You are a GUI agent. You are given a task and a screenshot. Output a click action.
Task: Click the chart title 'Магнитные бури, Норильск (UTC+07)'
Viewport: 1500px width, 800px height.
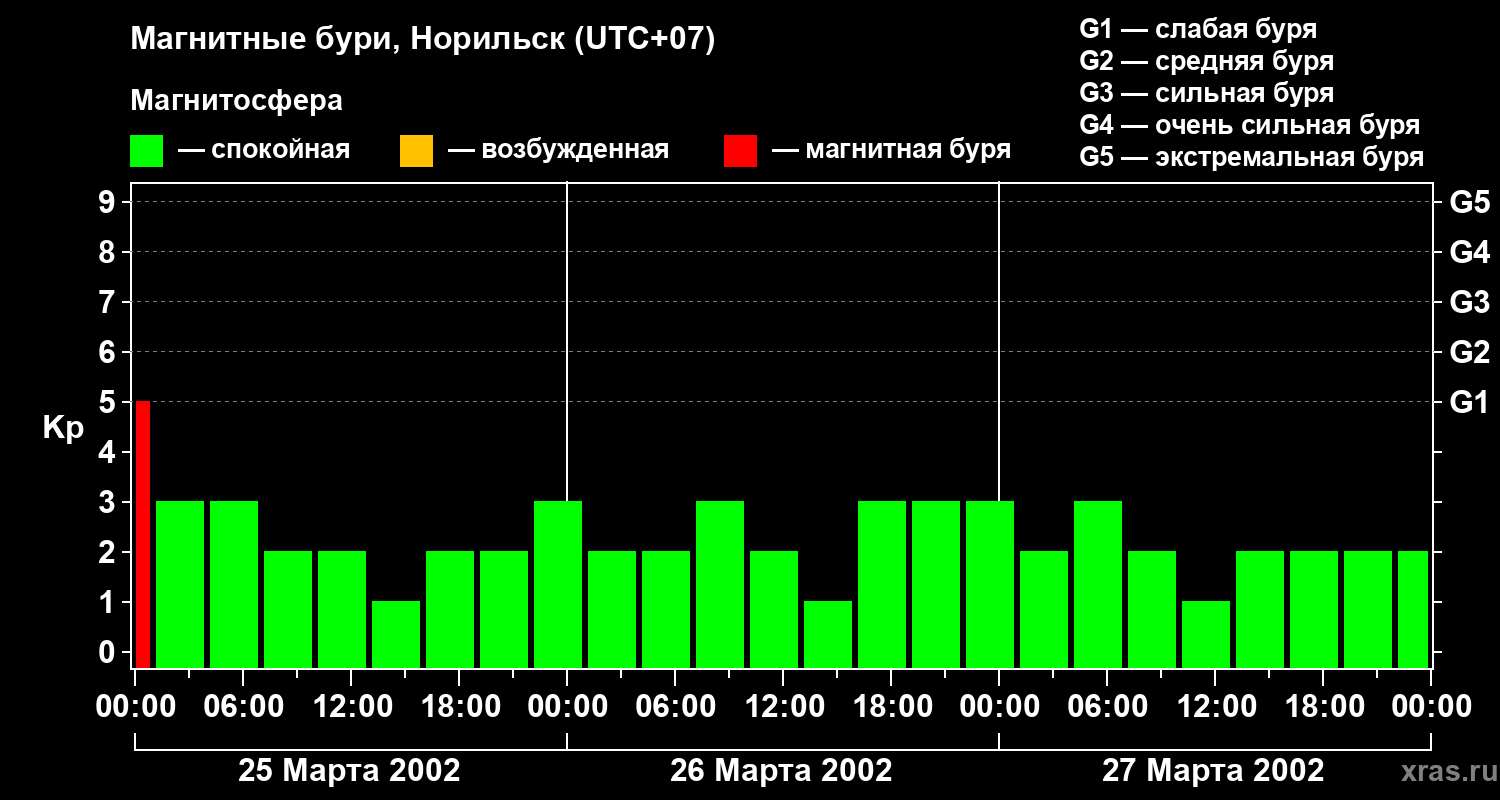423,40
